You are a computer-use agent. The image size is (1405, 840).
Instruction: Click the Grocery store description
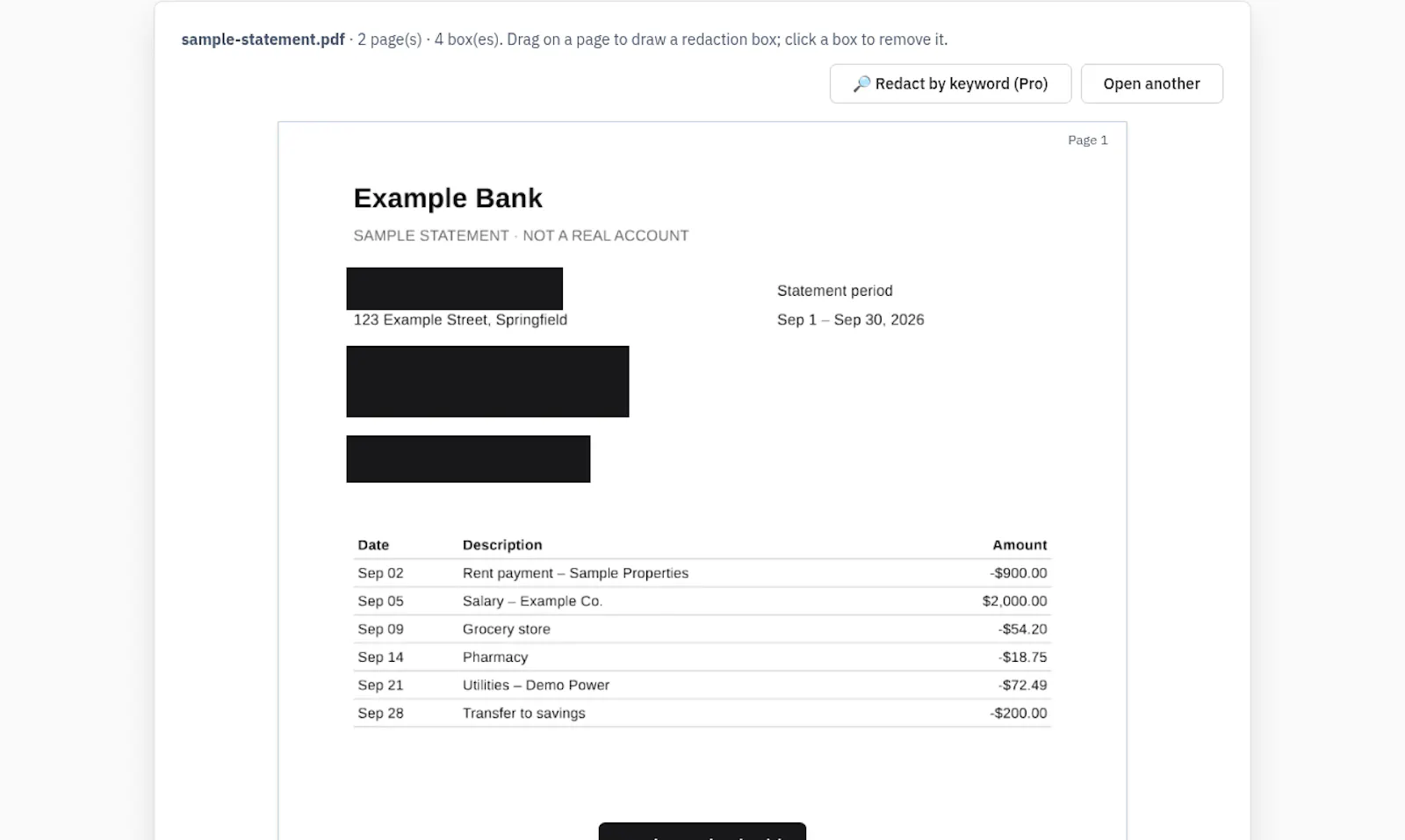pos(507,629)
